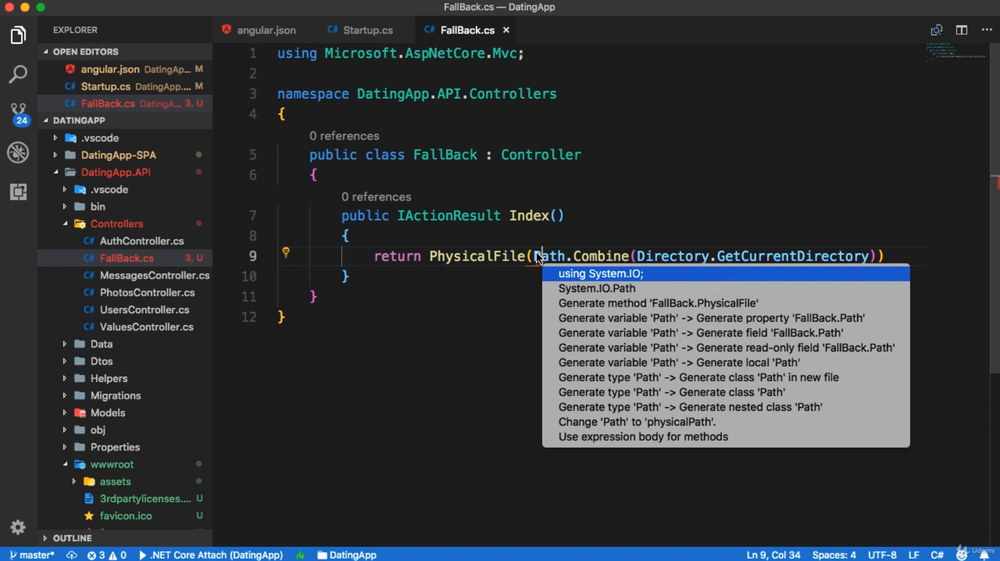The width and height of the screenshot is (1000, 561).
Task: Open the Search view in activity bar
Action: pyautogui.click(x=18, y=74)
